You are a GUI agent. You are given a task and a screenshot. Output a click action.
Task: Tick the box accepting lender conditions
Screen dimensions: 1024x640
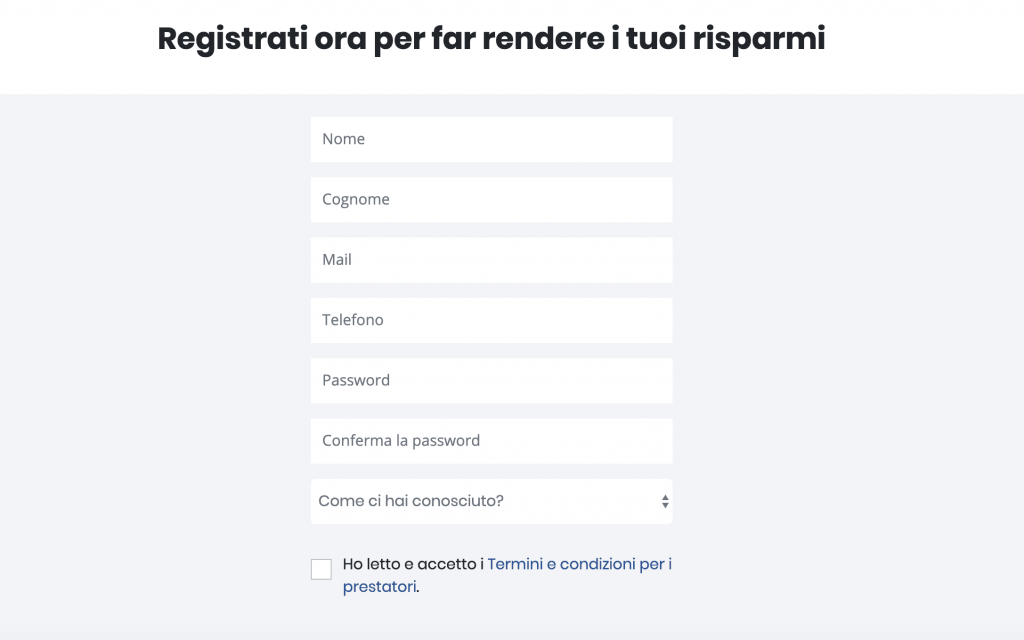coord(321,568)
